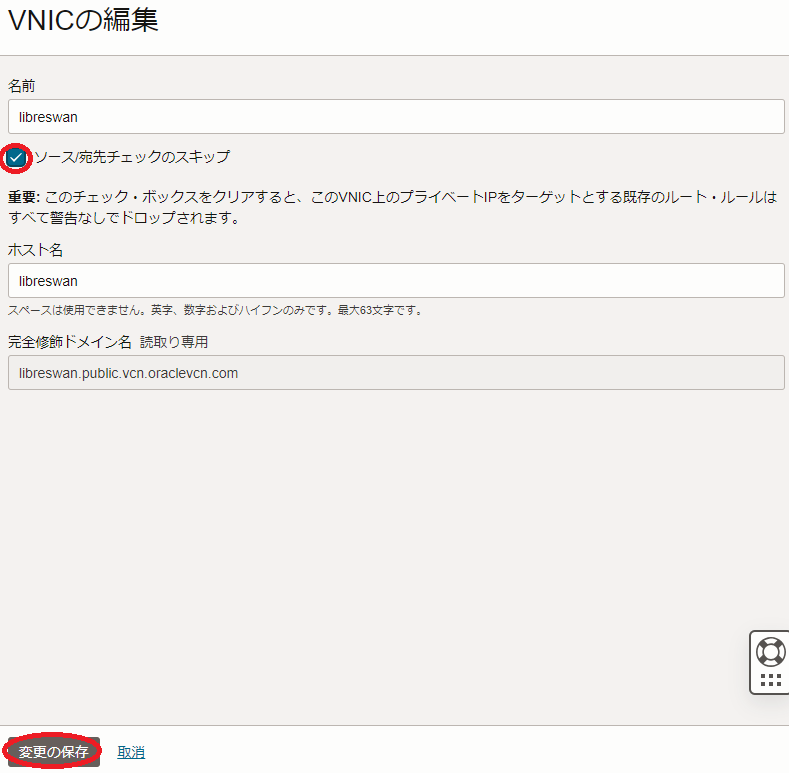Click the 名前 input field containing libreswan
Screen dimensions: 789x773
pyautogui.click(x=395, y=117)
